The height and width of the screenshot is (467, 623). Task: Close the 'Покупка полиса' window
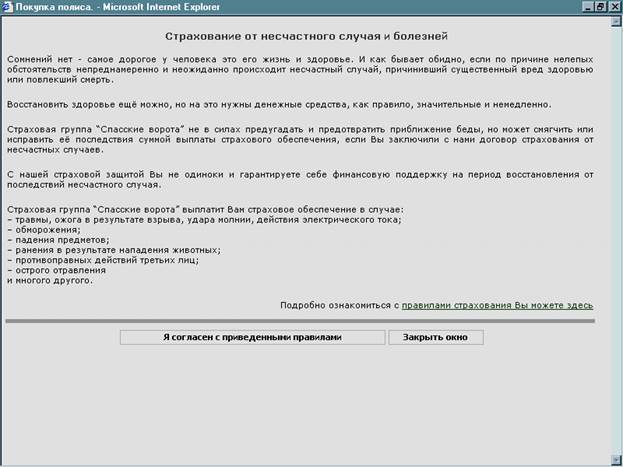click(x=613, y=7)
